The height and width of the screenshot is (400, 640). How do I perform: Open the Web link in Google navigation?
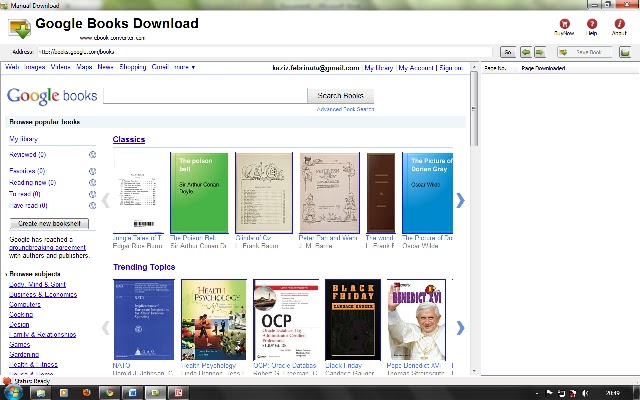pos(12,67)
